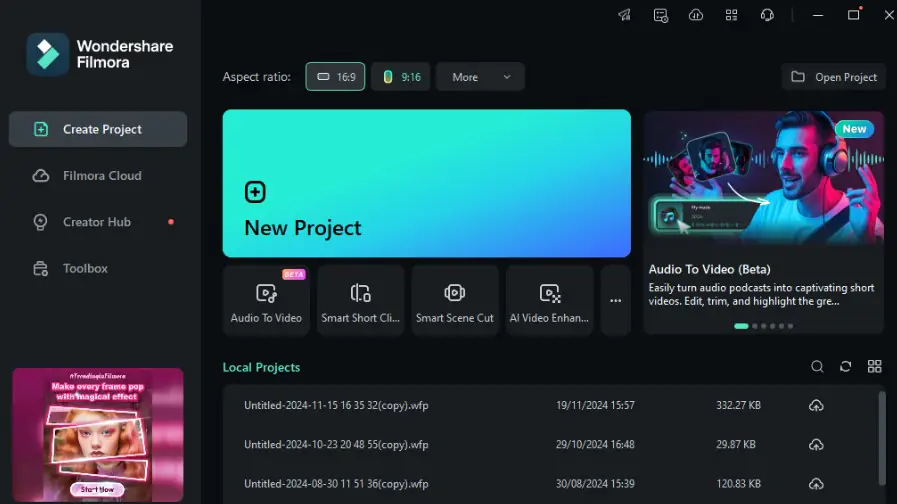The width and height of the screenshot is (897, 504).
Task: Refresh the local projects list
Action: coord(846,367)
